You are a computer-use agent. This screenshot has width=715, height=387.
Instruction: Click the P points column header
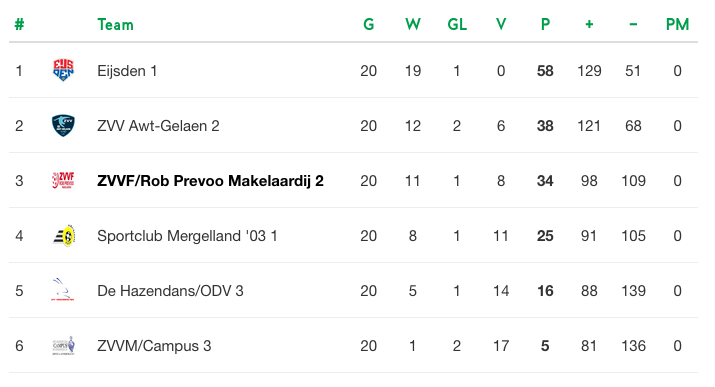(x=545, y=25)
